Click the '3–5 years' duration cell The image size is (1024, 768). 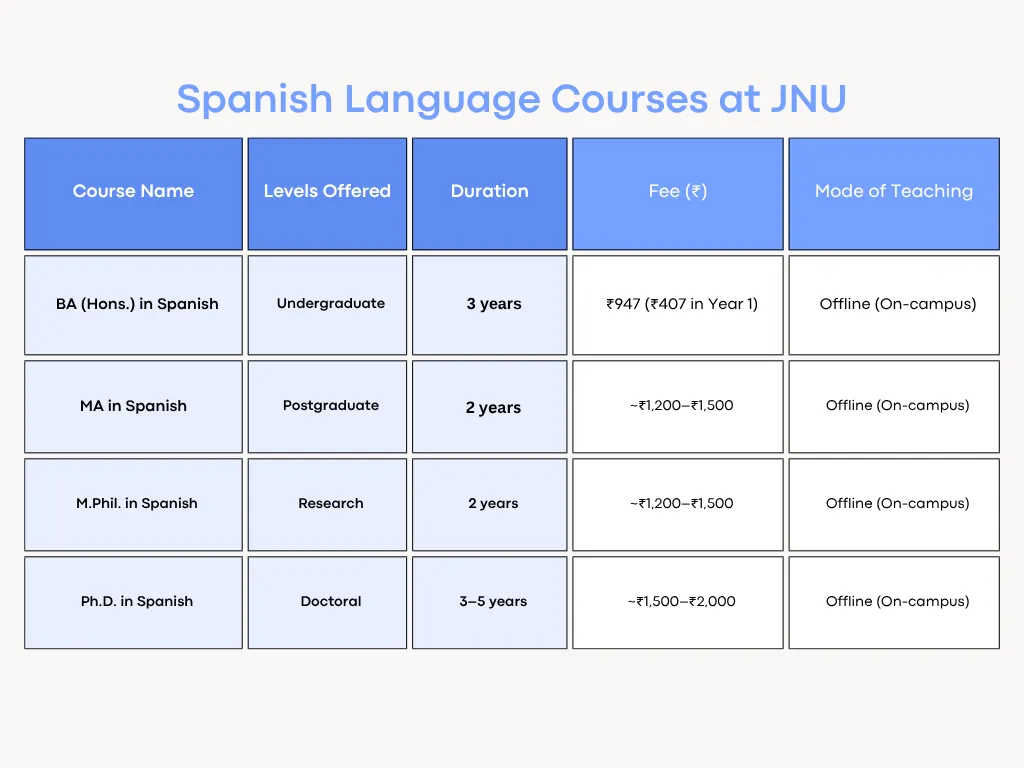point(490,602)
